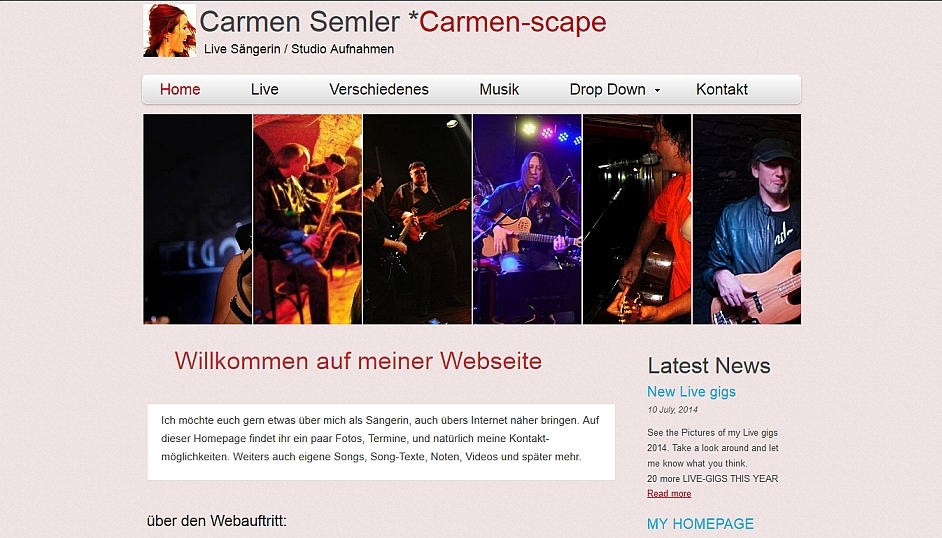Image resolution: width=942 pixels, height=538 pixels.
Task: Click the red-haired singer logo image
Action: tap(169, 31)
